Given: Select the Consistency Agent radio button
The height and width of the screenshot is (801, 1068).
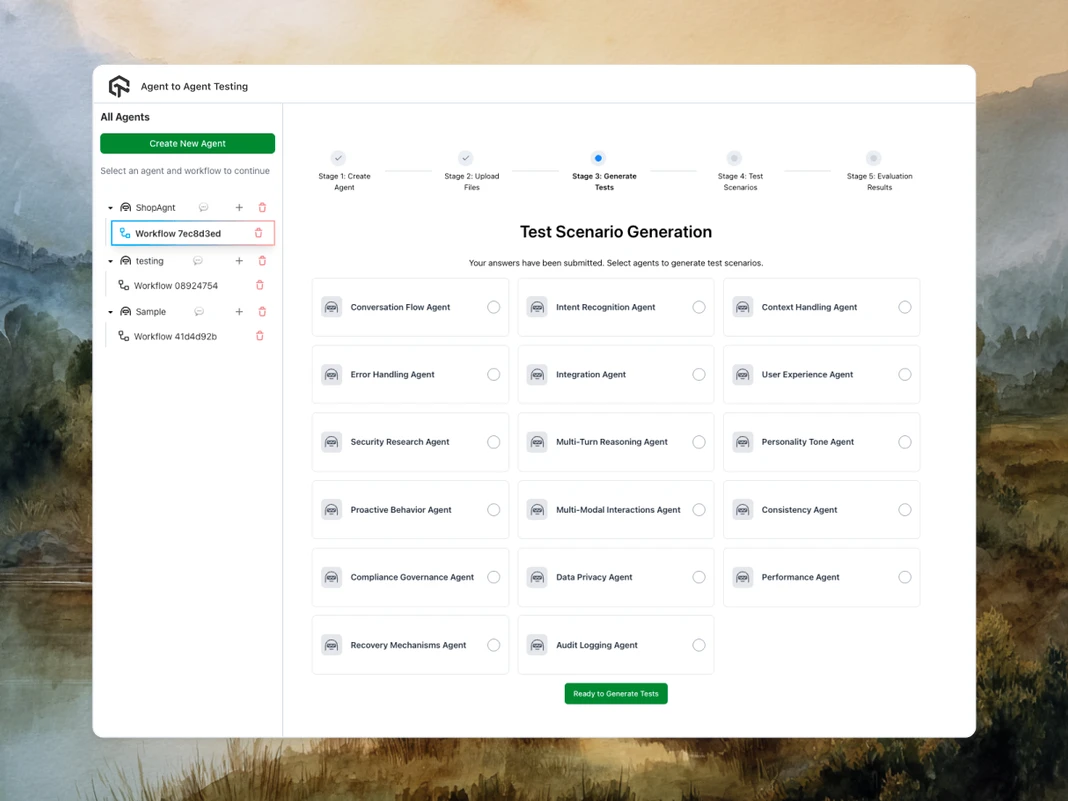Looking at the screenshot, I should [905, 509].
